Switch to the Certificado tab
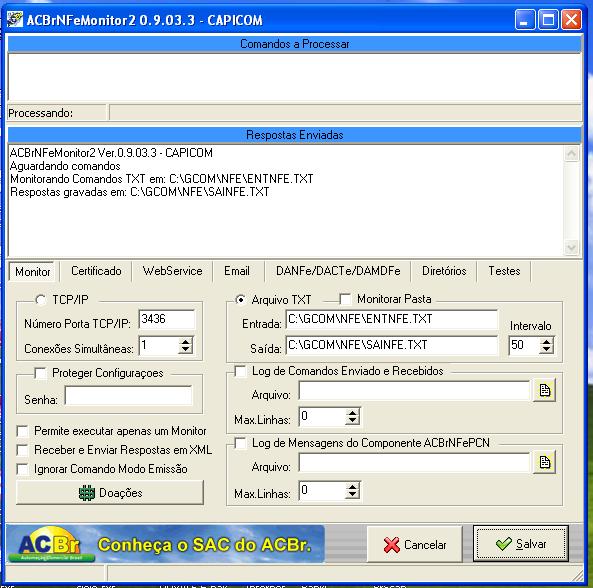The width and height of the screenshot is (593, 588). point(96,271)
